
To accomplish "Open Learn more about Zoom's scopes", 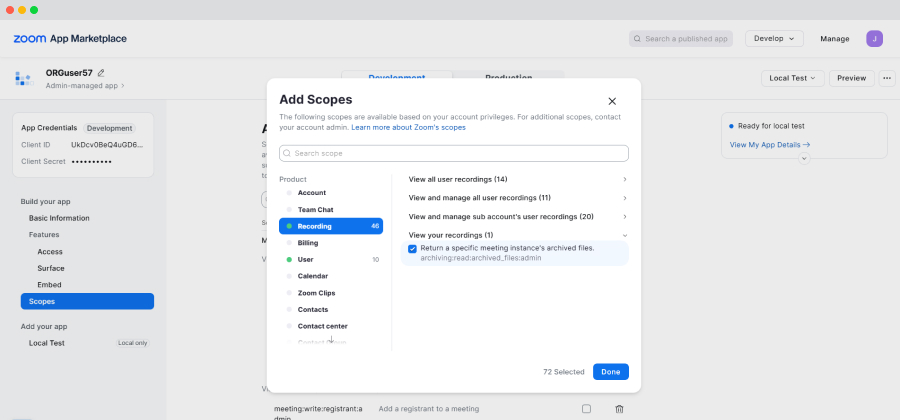I will [408, 127].
